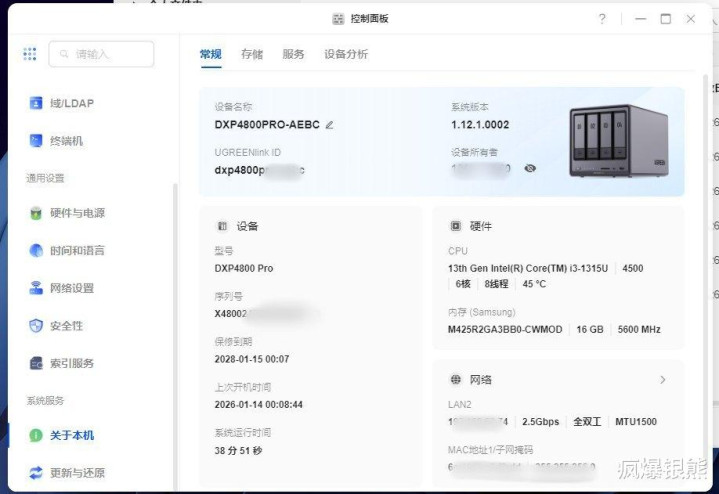Click 全双工 duplex value
Screen dimensions: 719x494
point(587,422)
